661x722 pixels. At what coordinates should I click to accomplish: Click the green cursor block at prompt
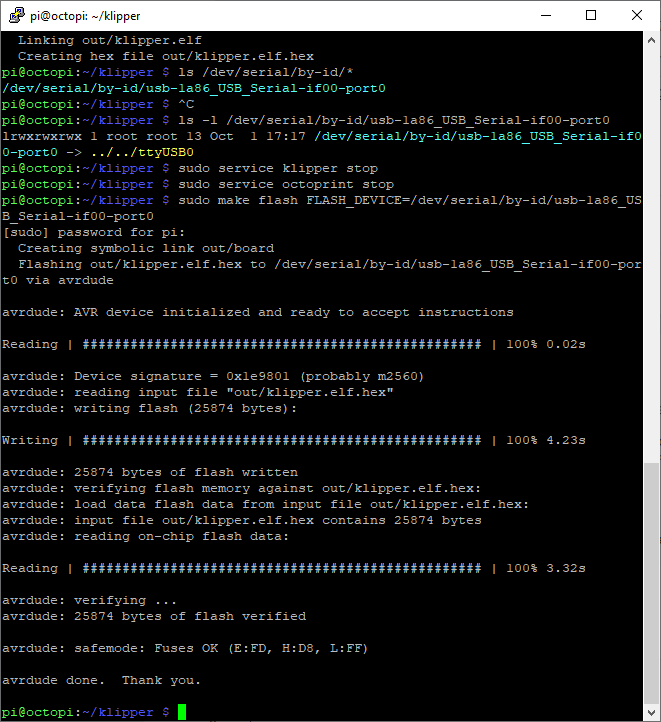click(182, 712)
